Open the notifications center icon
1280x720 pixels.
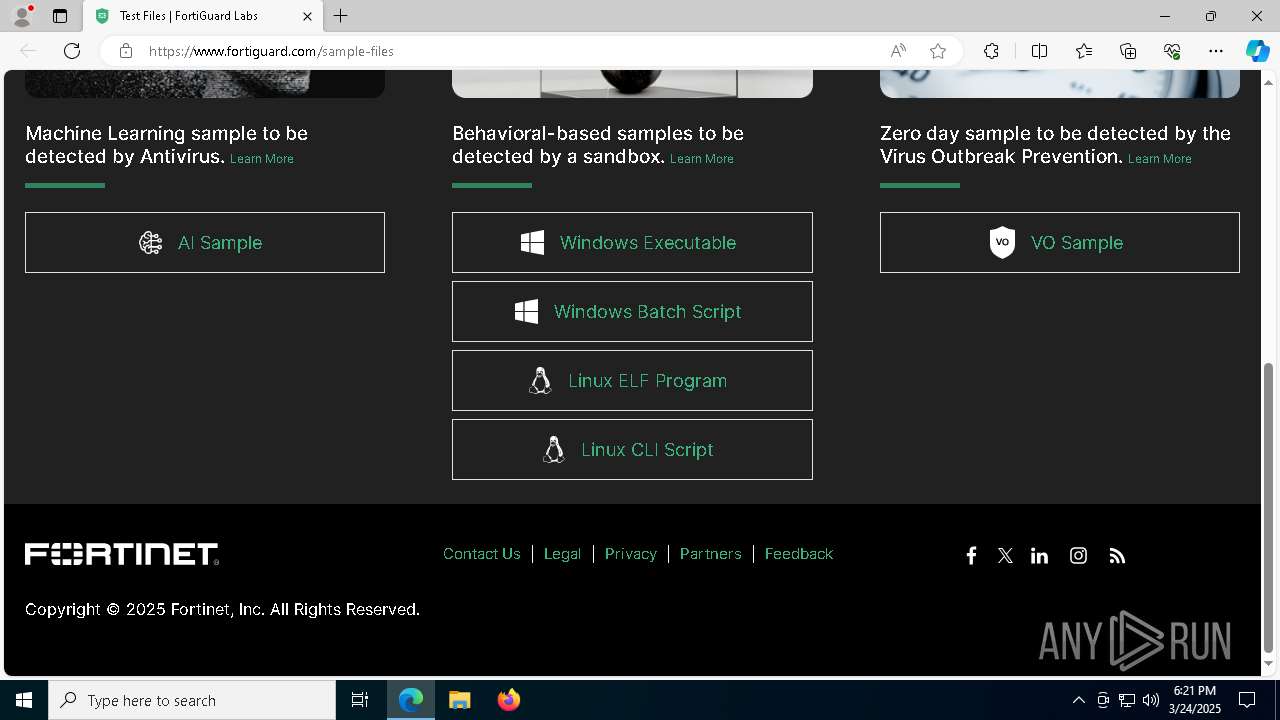pyautogui.click(x=1247, y=700)
